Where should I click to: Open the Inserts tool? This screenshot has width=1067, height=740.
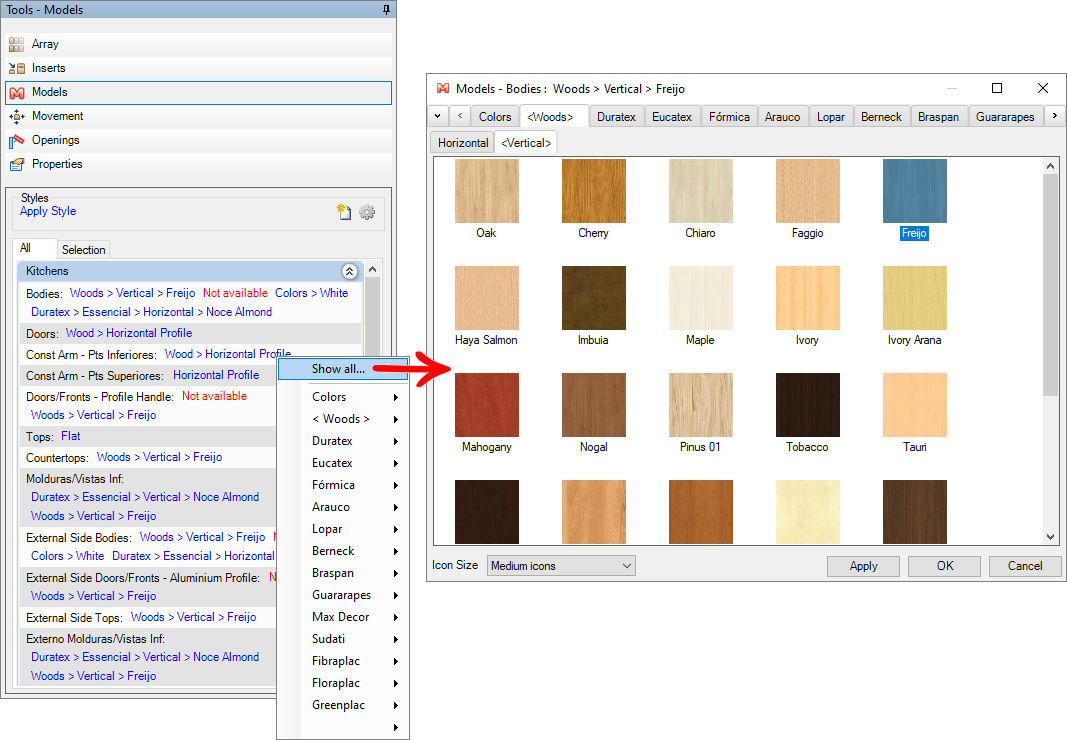tap(198, 68)
